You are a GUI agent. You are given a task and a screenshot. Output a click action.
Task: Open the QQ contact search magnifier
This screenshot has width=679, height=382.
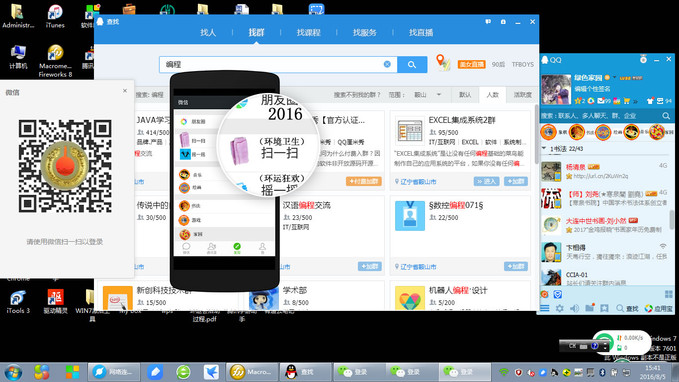point(666,116)
